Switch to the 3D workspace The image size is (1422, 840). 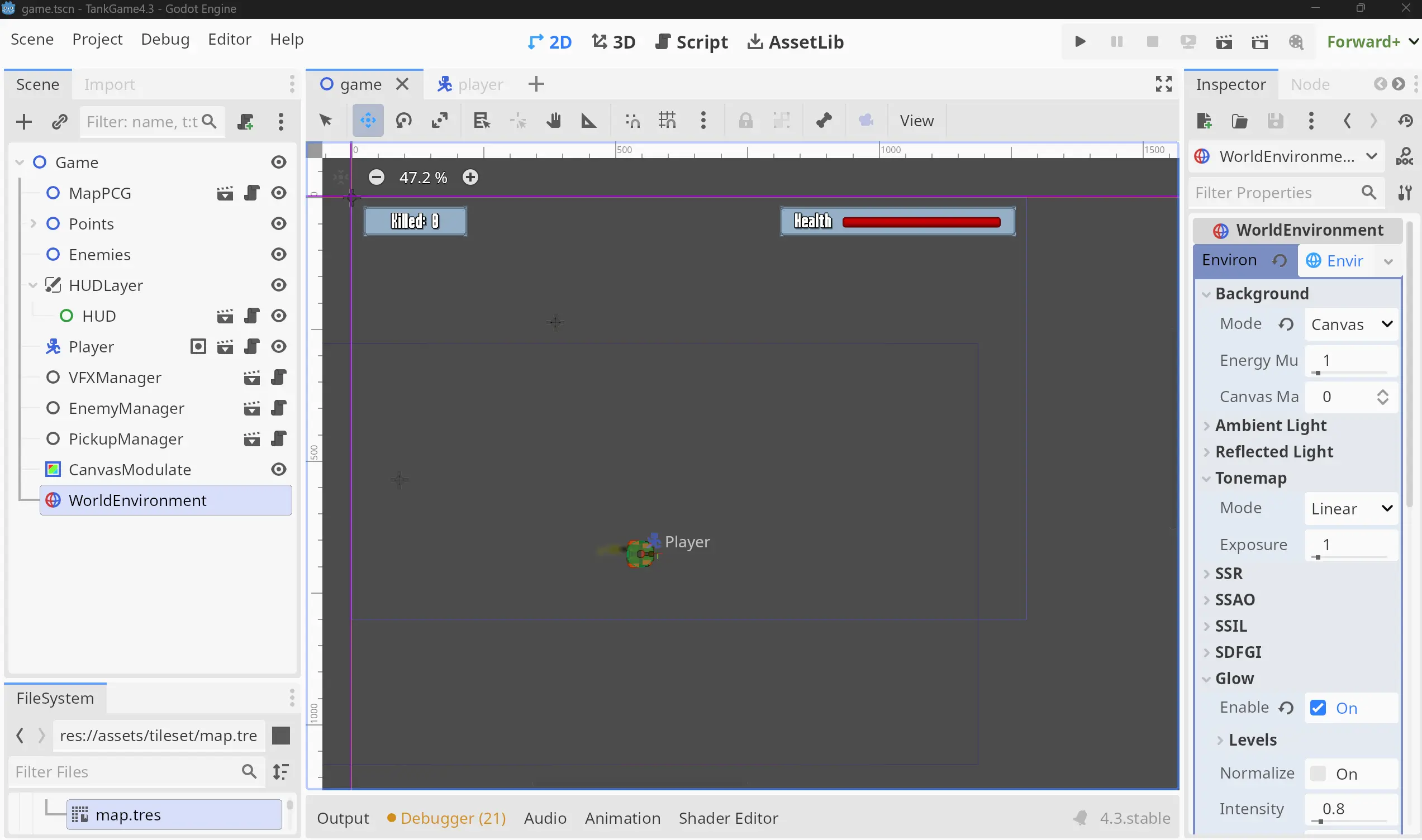tap(613, 42)
